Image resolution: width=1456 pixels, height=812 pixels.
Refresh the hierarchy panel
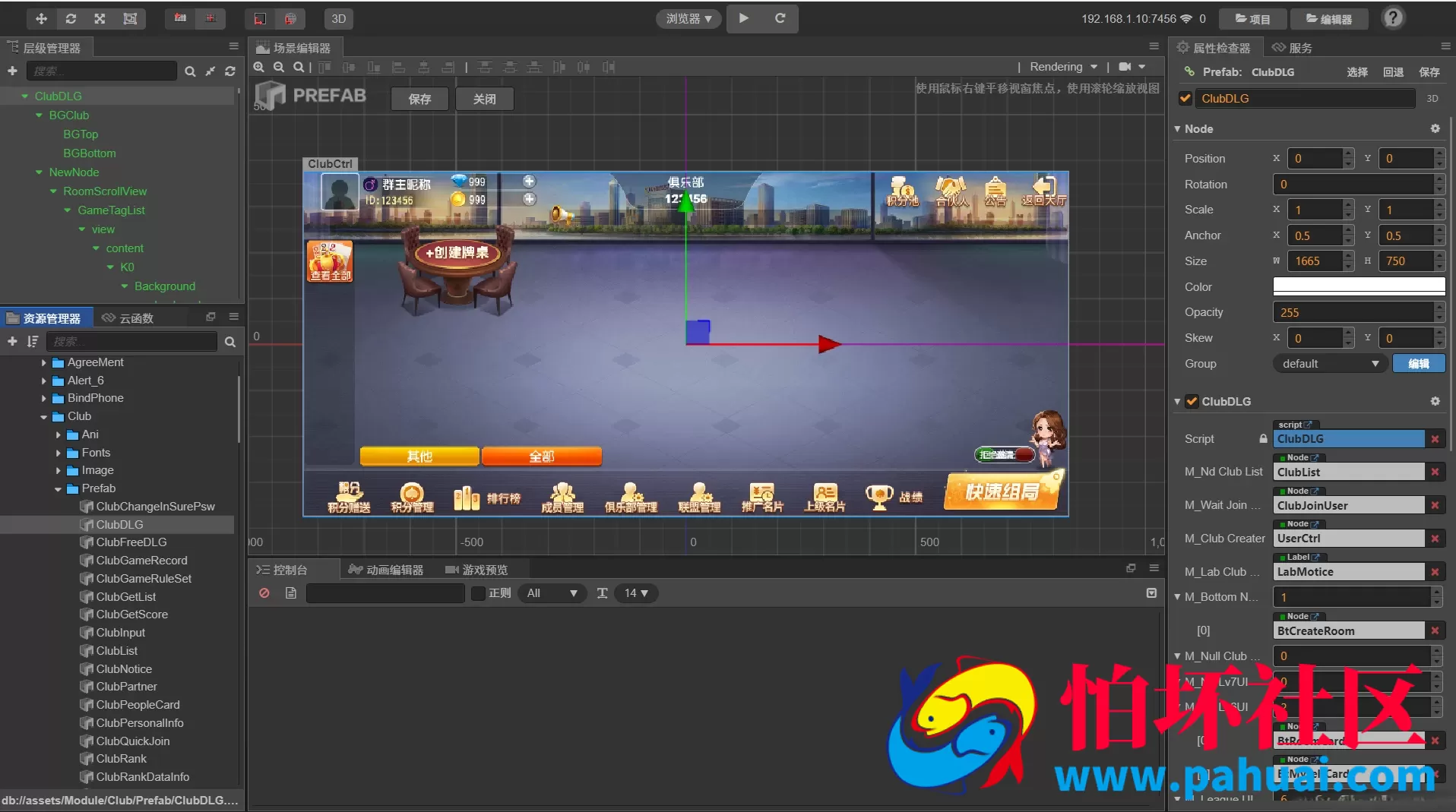click(x=230, y=71)
